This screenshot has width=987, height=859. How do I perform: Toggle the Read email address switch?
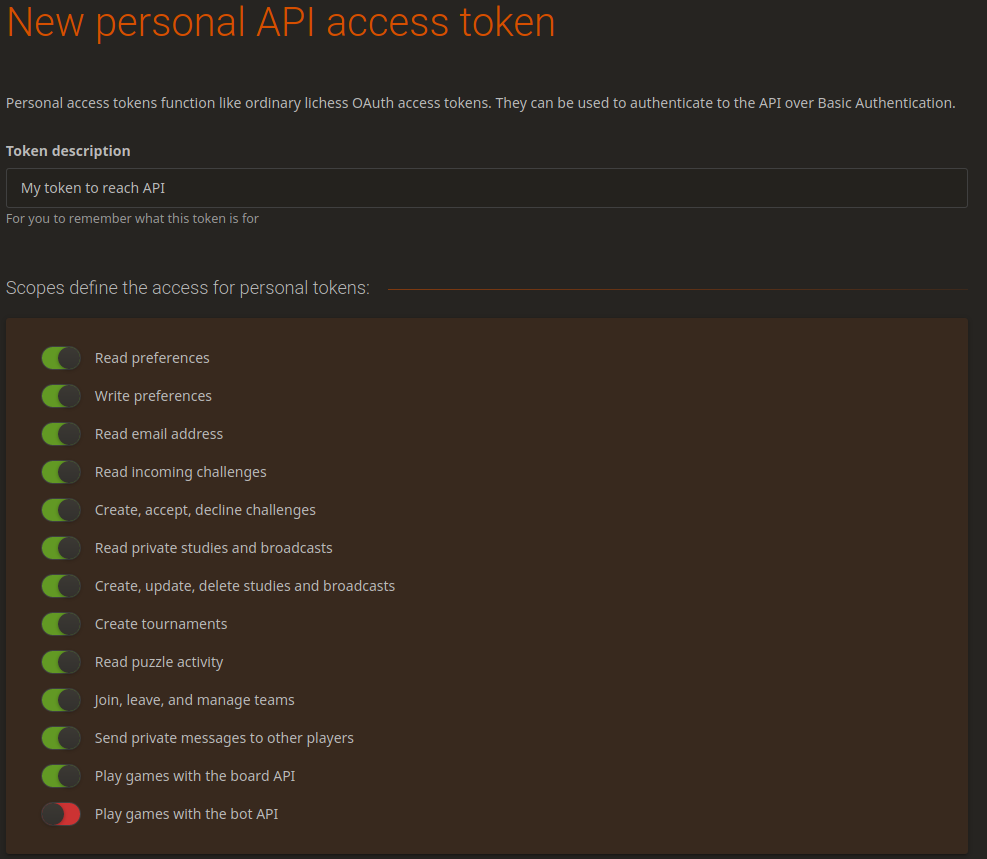click(61, 434)
